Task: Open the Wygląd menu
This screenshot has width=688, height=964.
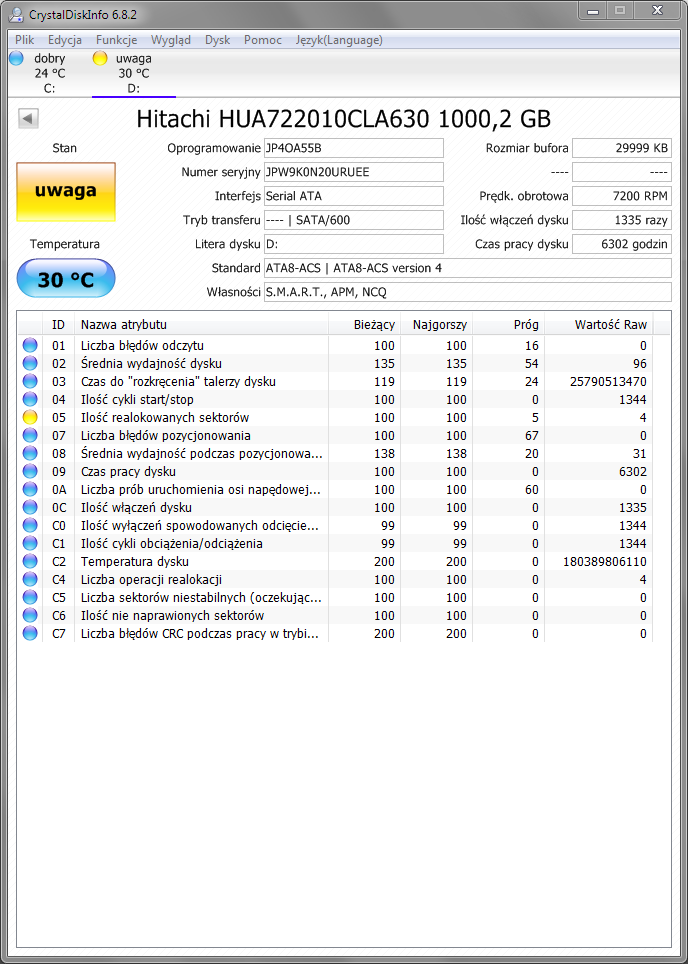Action: [171, 40]
